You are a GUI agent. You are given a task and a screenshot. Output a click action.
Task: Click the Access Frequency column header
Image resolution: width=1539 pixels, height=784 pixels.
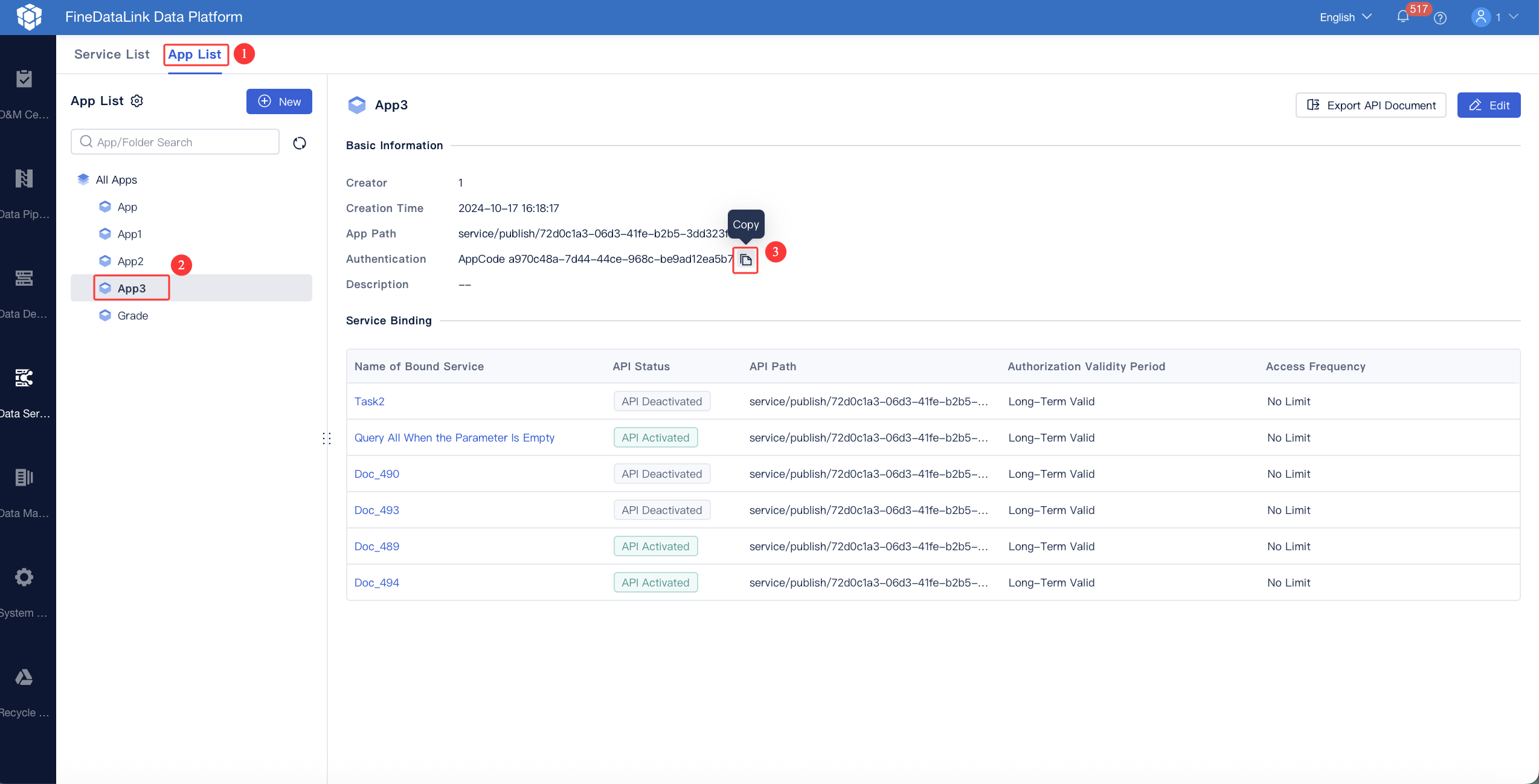tap(1316, 366)
